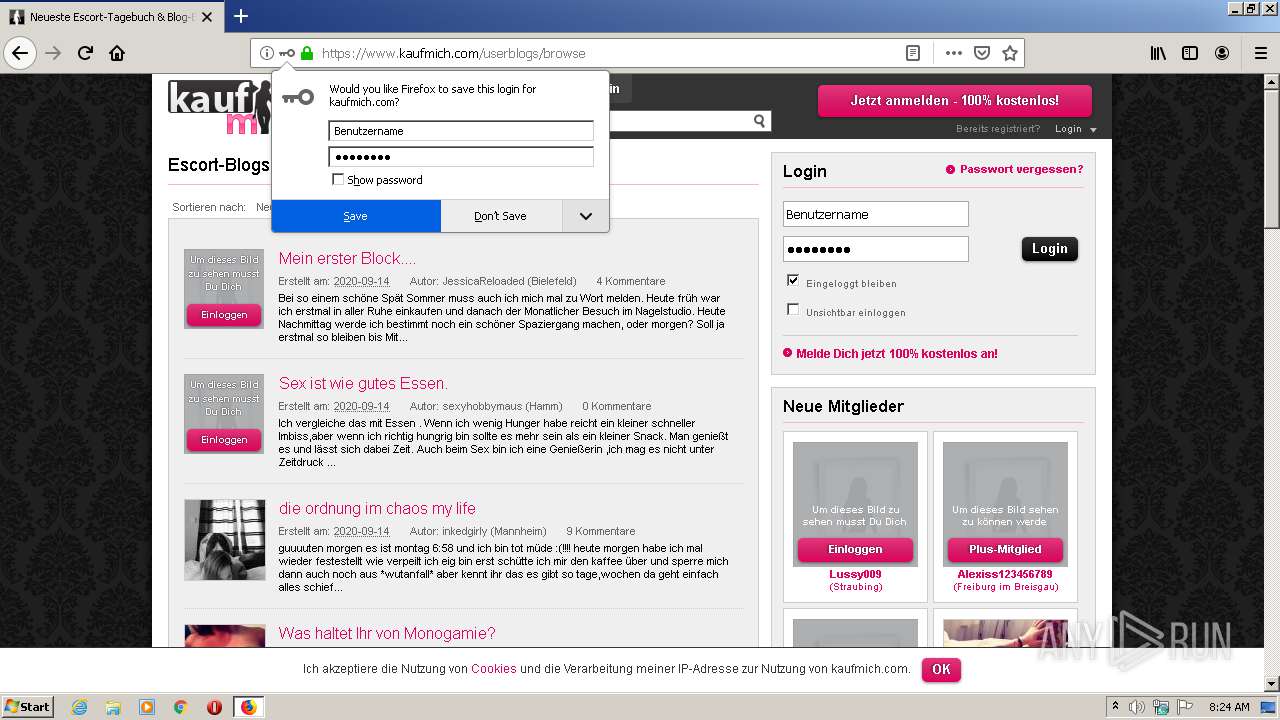The image size is (1280, 720).
Task: Click Plus-Mitglied on Alexiss123456789 card
Action: click(x=1005, y=550)
